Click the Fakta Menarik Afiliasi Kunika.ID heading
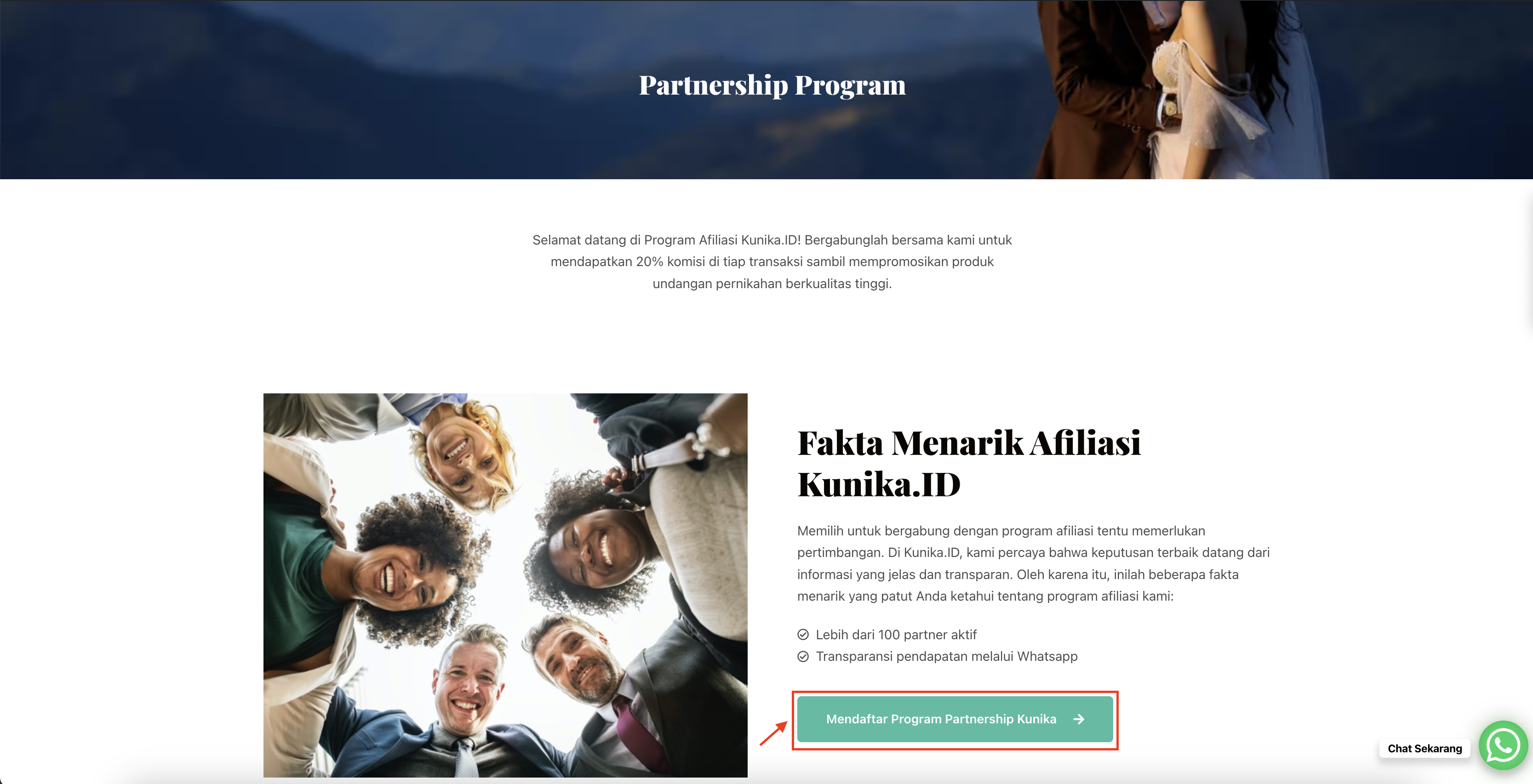The image size is (1533, 784). coord(969,463)
